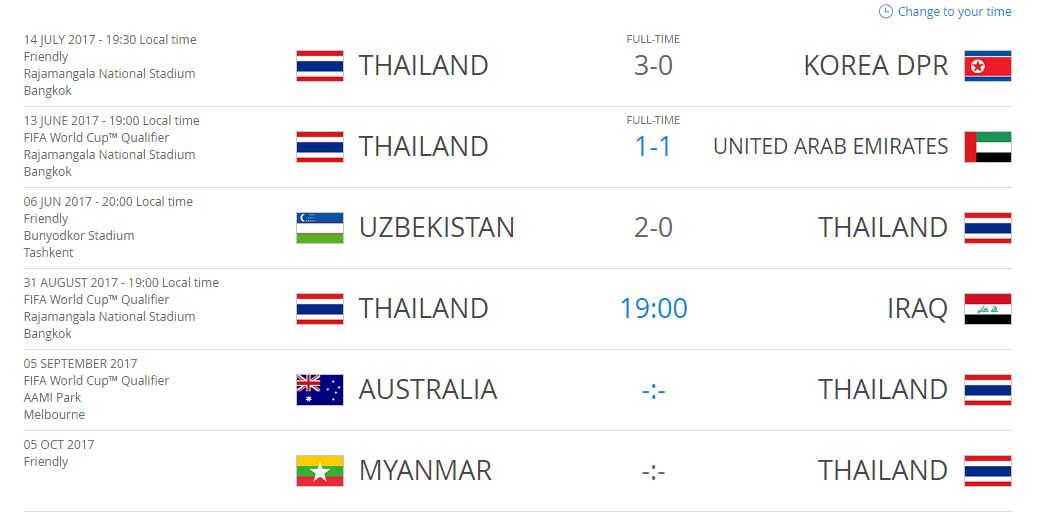The height and width of the screenshot is (514, 1064).
Task: Select the KOREA DPR team name
Action: 875,66
